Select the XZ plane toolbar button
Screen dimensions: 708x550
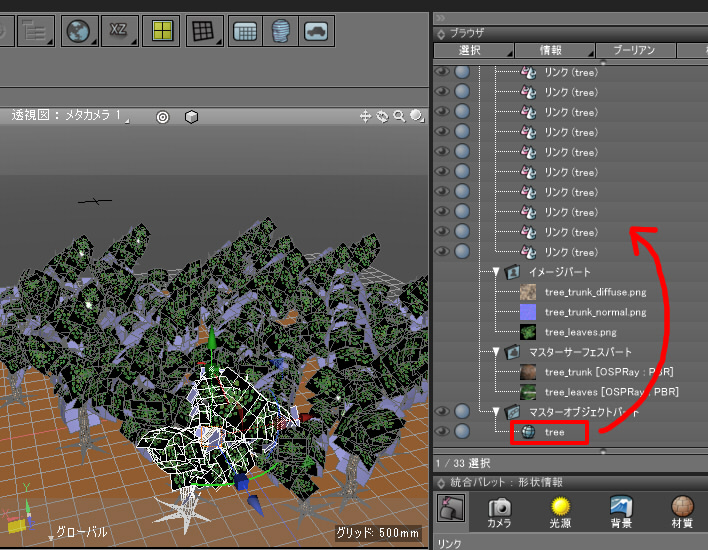118,31
